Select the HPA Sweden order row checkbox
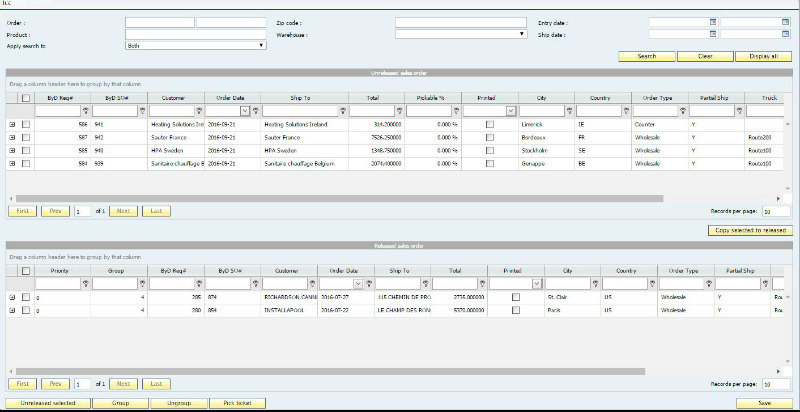The height and width of the screenshot is (412, 800). tap(26, 150)
